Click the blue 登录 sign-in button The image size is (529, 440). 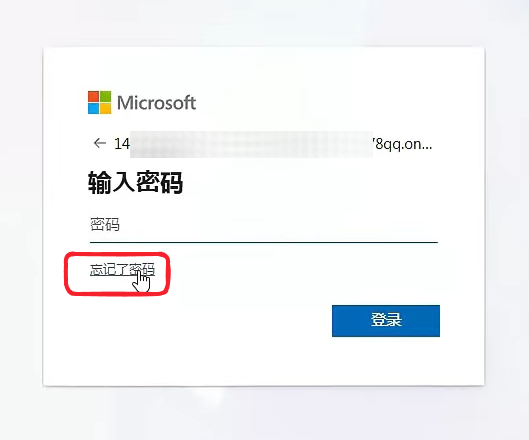(x=386, y=321)
